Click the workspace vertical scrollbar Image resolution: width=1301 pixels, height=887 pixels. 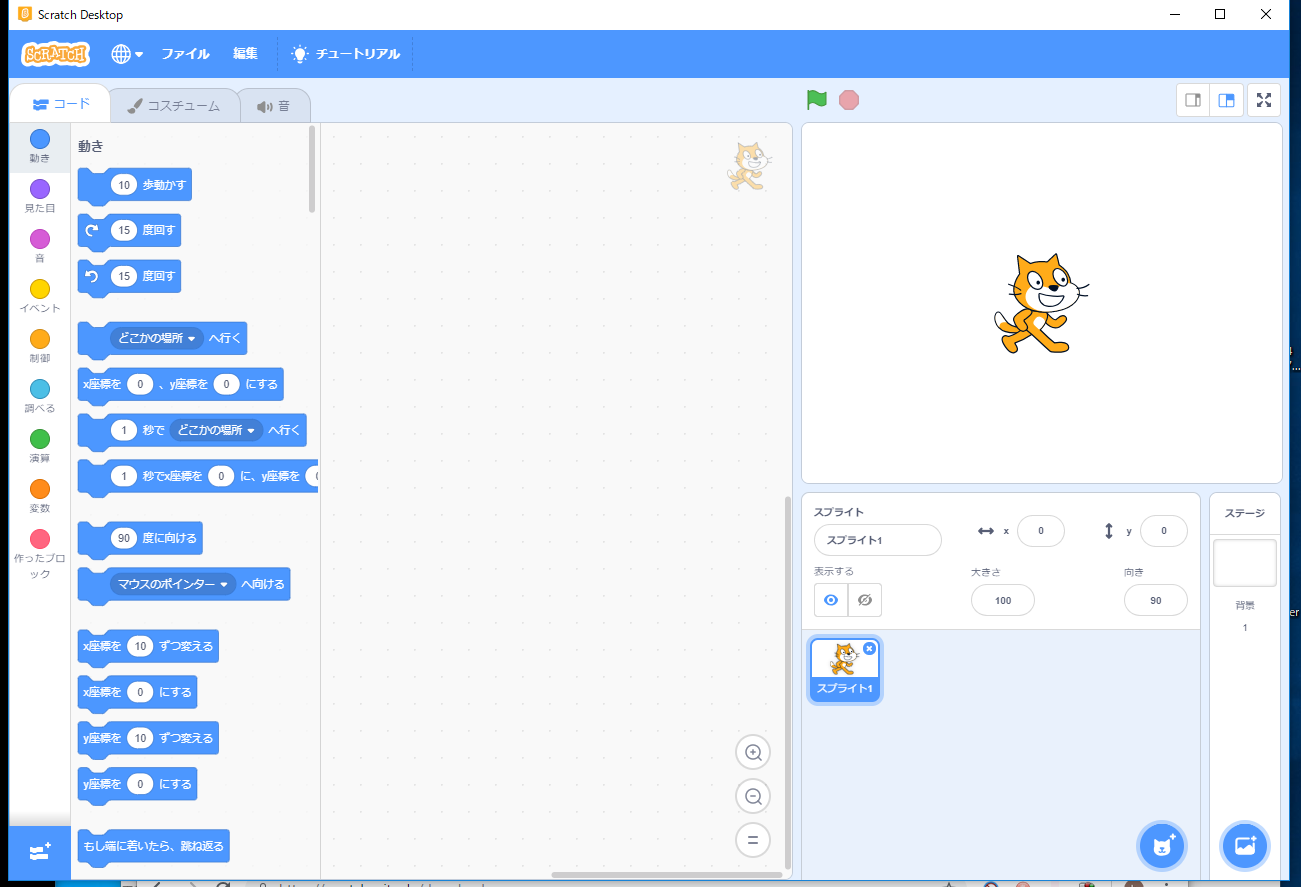point(787,682)
